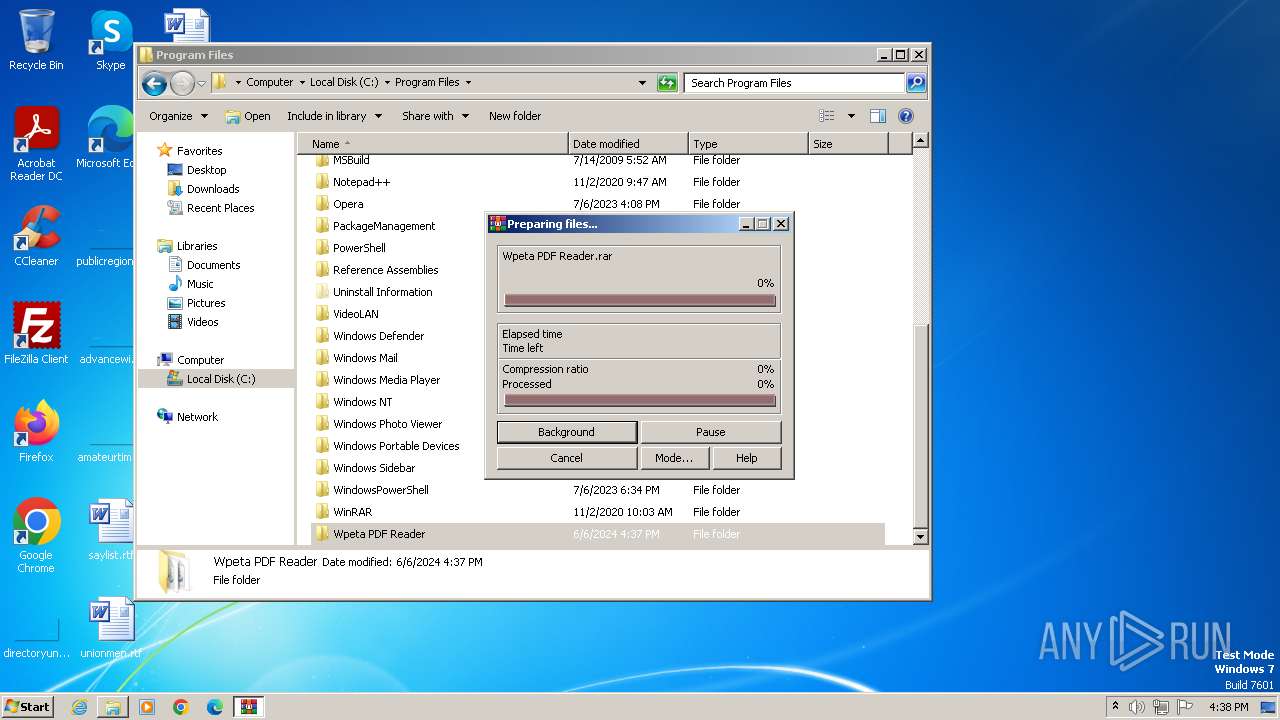The height and width of the screenshot is (720, 1280).
Task: Open Music library
Action: tap(200, 284)
